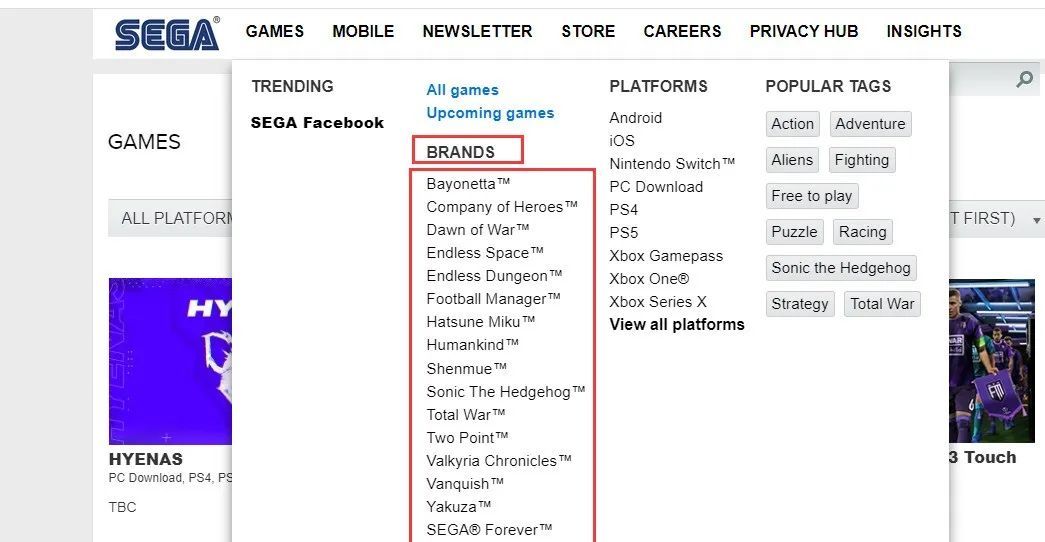Viewport: 1045px width, 542px height.
Task: Select the All games link
Action: coord(463,90)
